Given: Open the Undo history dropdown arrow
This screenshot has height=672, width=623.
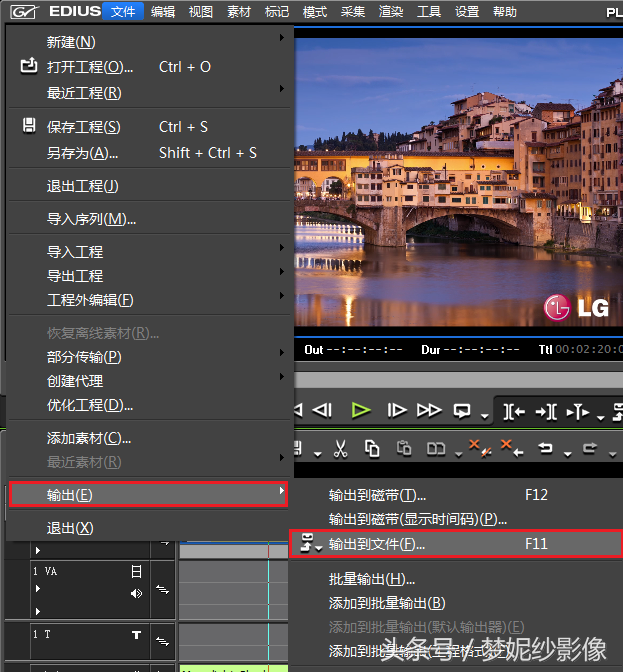Looking at the screenshot, I should pyautogui.click(x=566, y=454).
